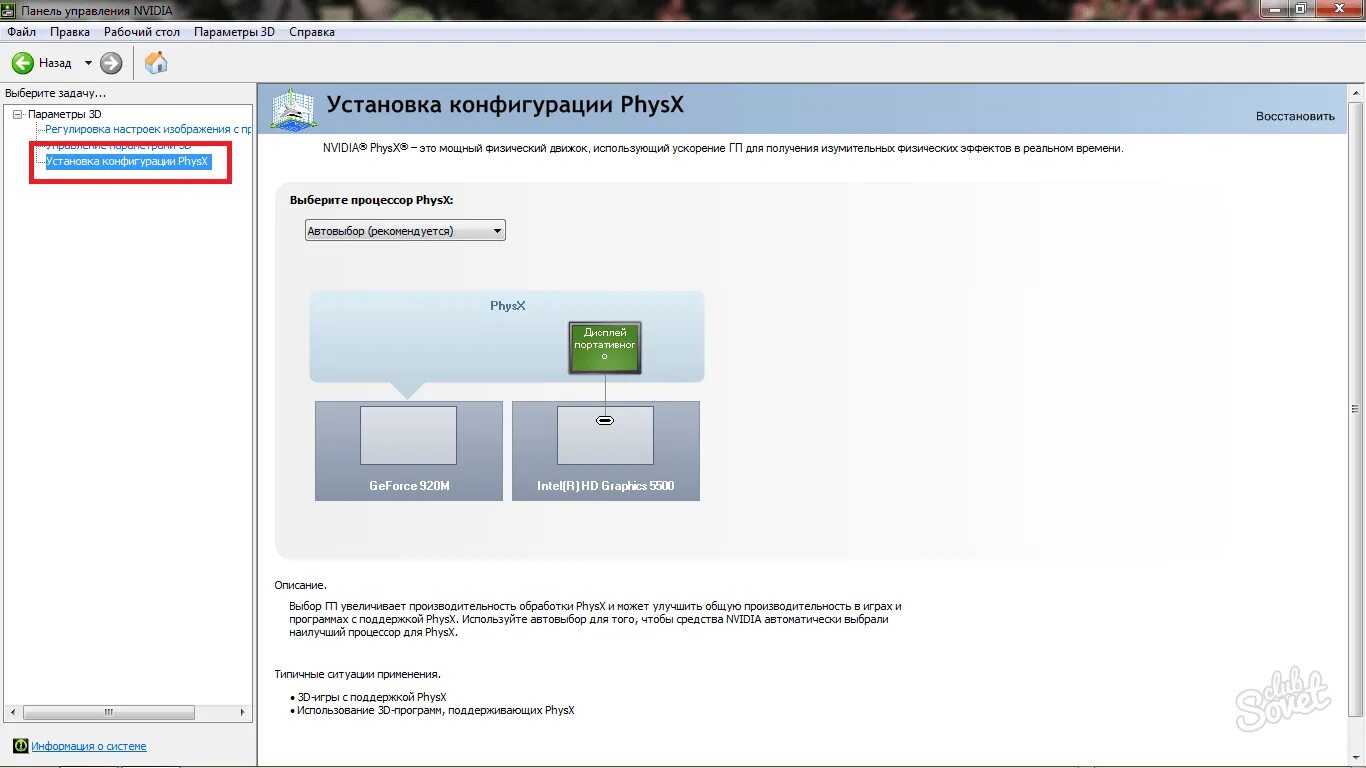
Task: Click the display connector icon on Intel card
Action: point(605,420)
